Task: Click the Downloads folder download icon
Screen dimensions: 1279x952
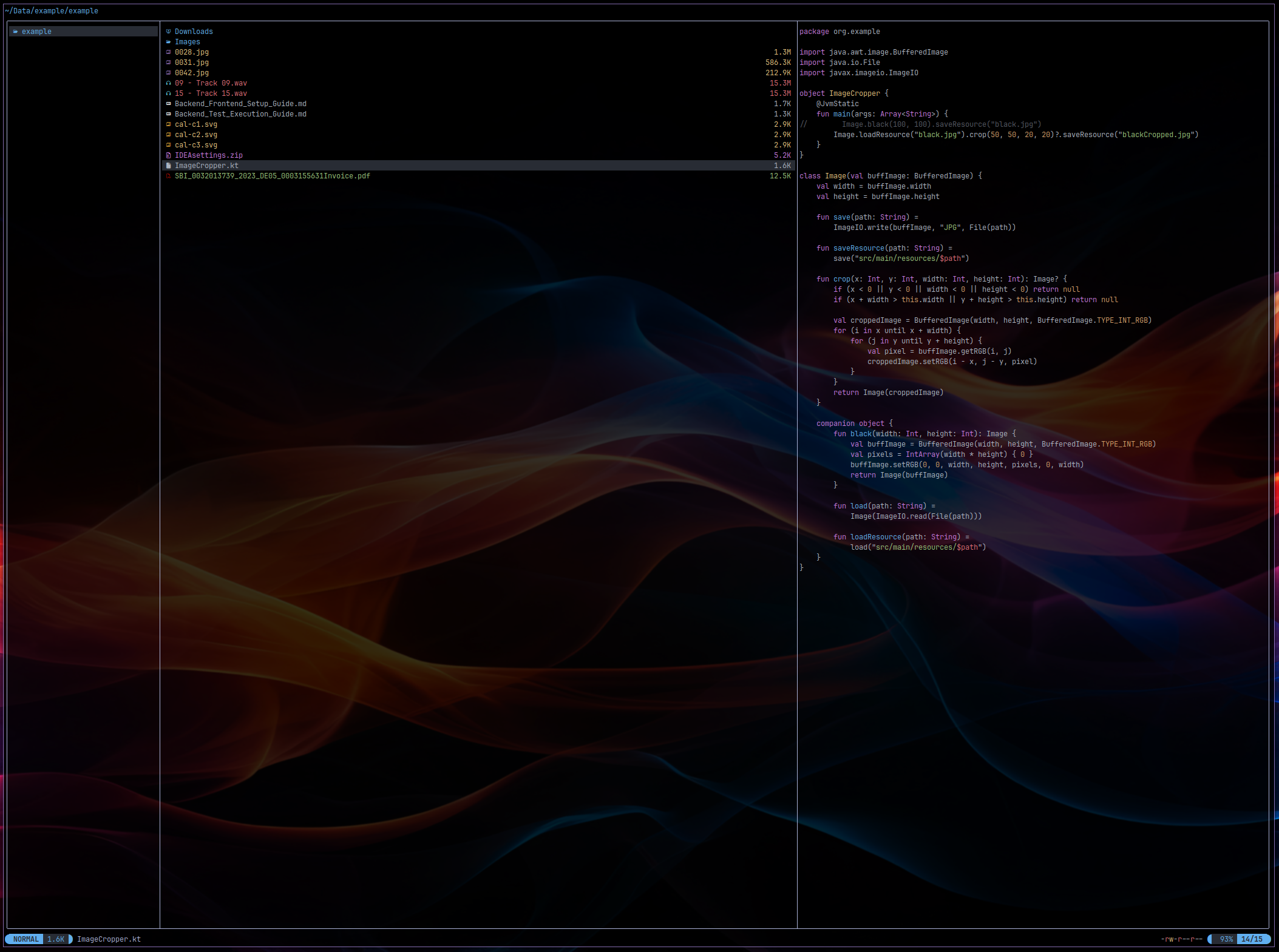Action: (168, 32)
